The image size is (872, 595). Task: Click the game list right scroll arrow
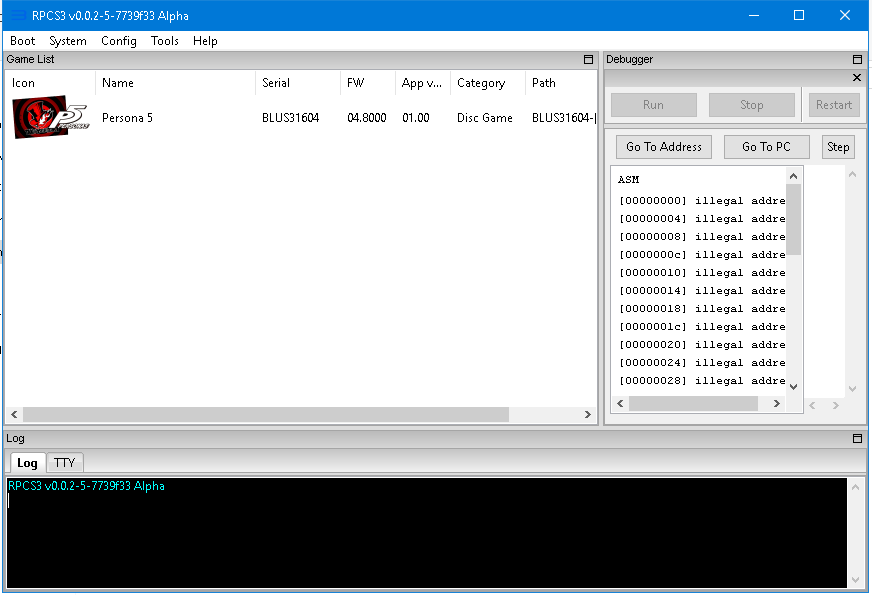click(588, 414)
